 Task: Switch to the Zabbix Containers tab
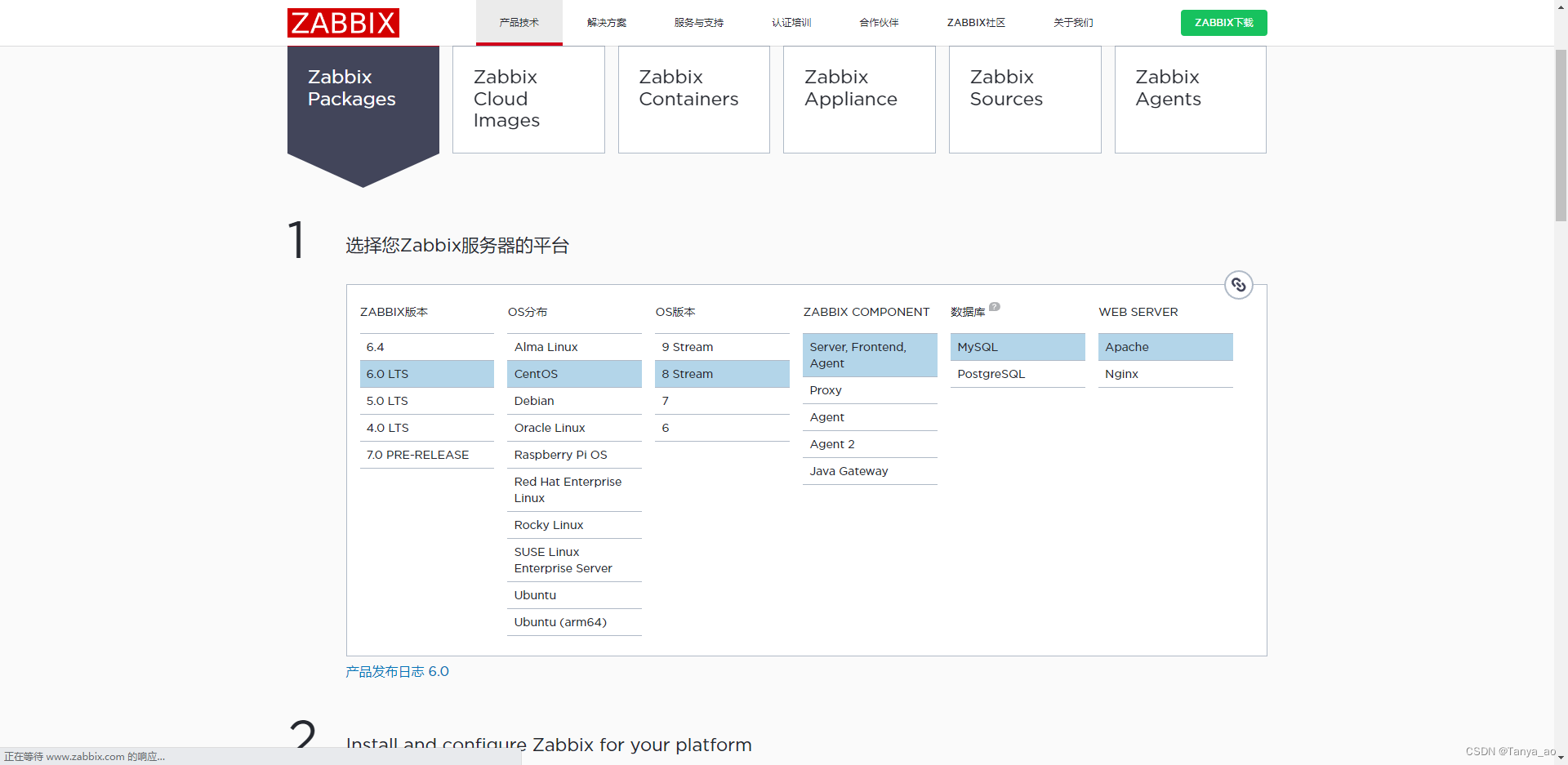(x=693, y=99)
